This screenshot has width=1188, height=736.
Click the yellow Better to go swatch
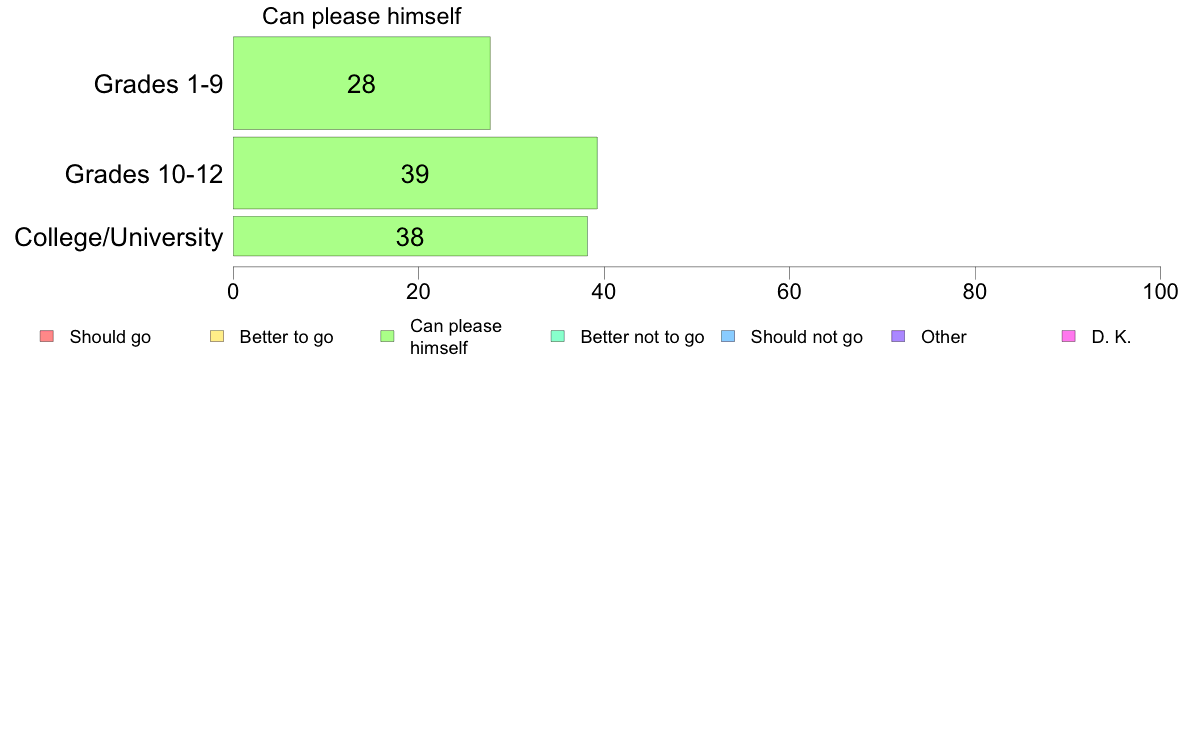(217, 337)
